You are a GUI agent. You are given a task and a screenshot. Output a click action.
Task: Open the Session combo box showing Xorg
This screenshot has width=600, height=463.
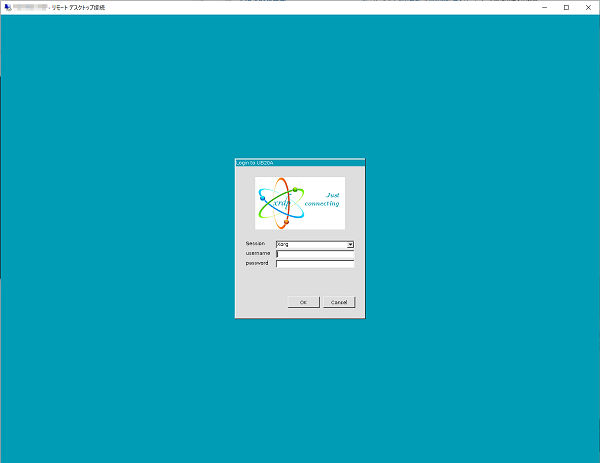[310, 244]
